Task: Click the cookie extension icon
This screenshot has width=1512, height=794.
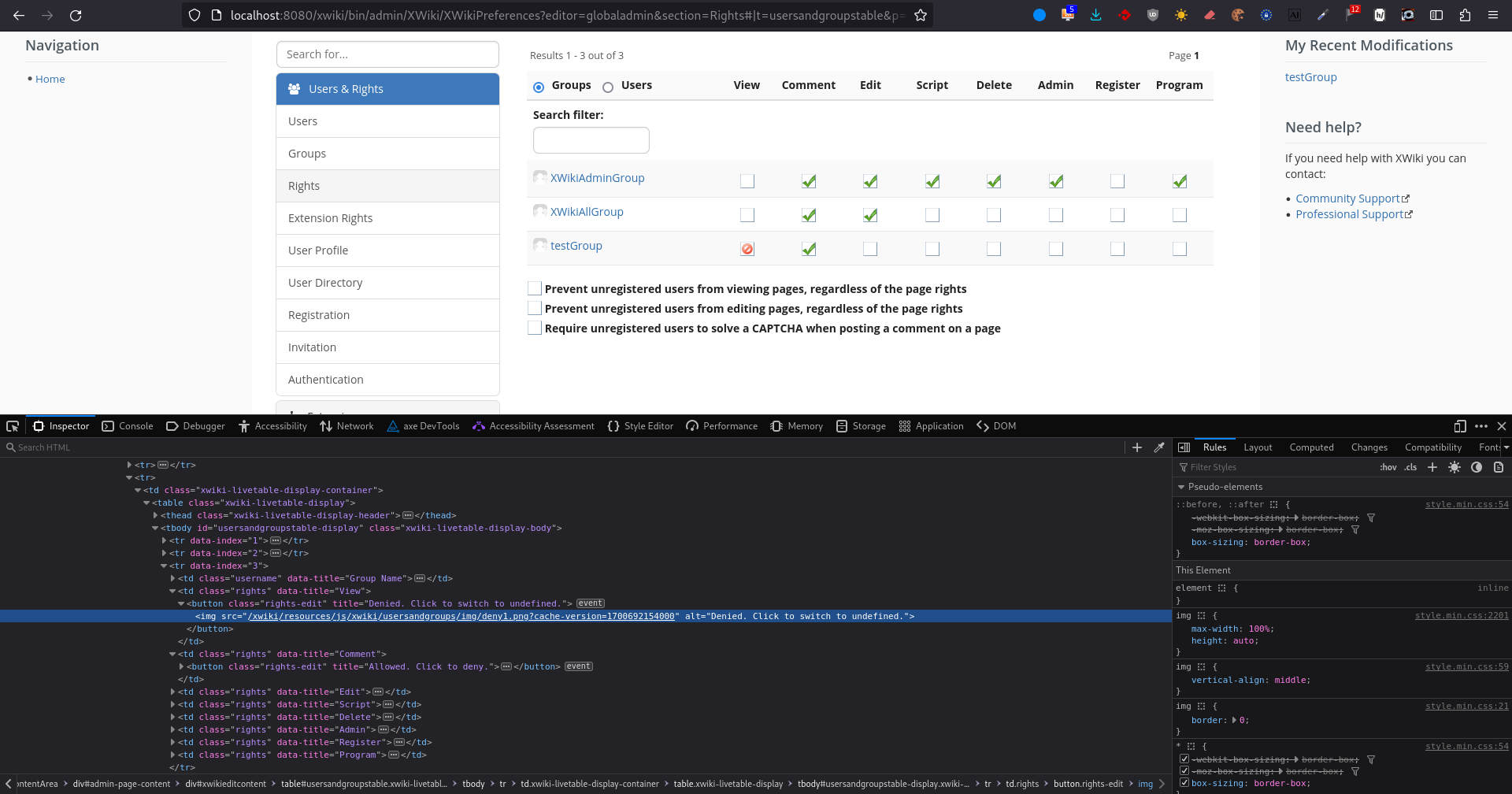Action: [1238, 15]
